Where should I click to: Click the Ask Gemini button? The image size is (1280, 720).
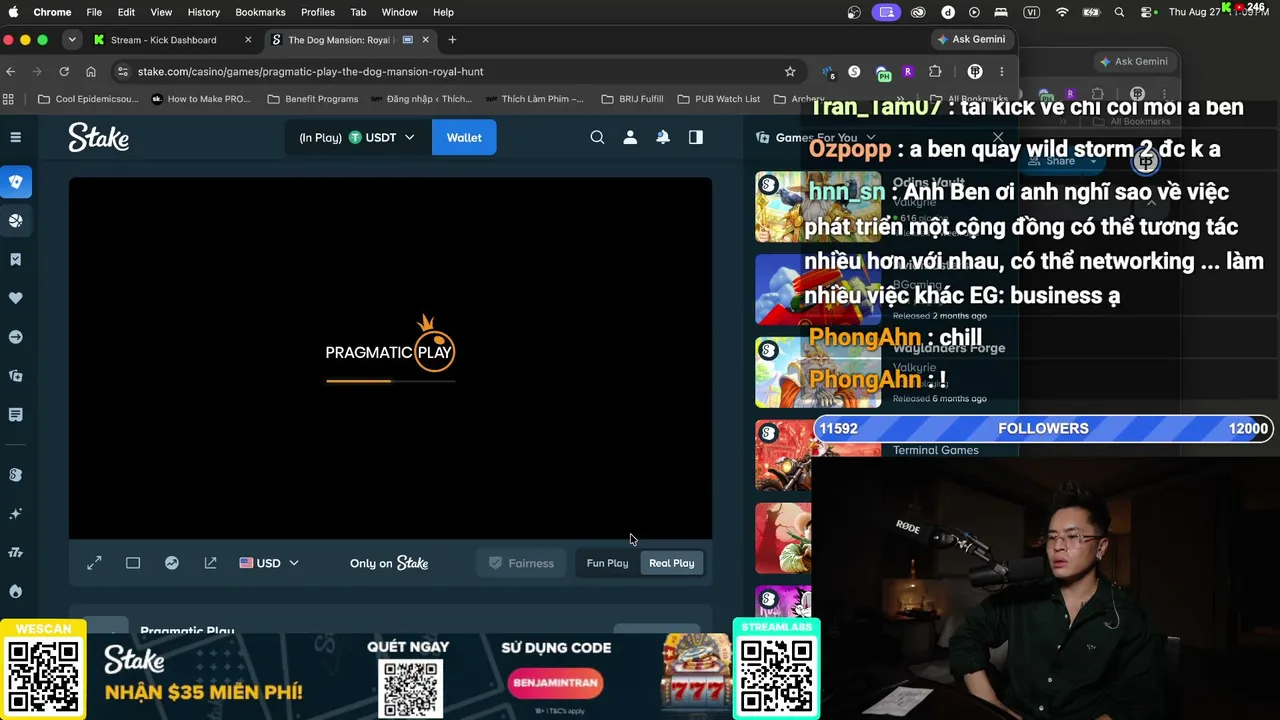click(971, 40)
